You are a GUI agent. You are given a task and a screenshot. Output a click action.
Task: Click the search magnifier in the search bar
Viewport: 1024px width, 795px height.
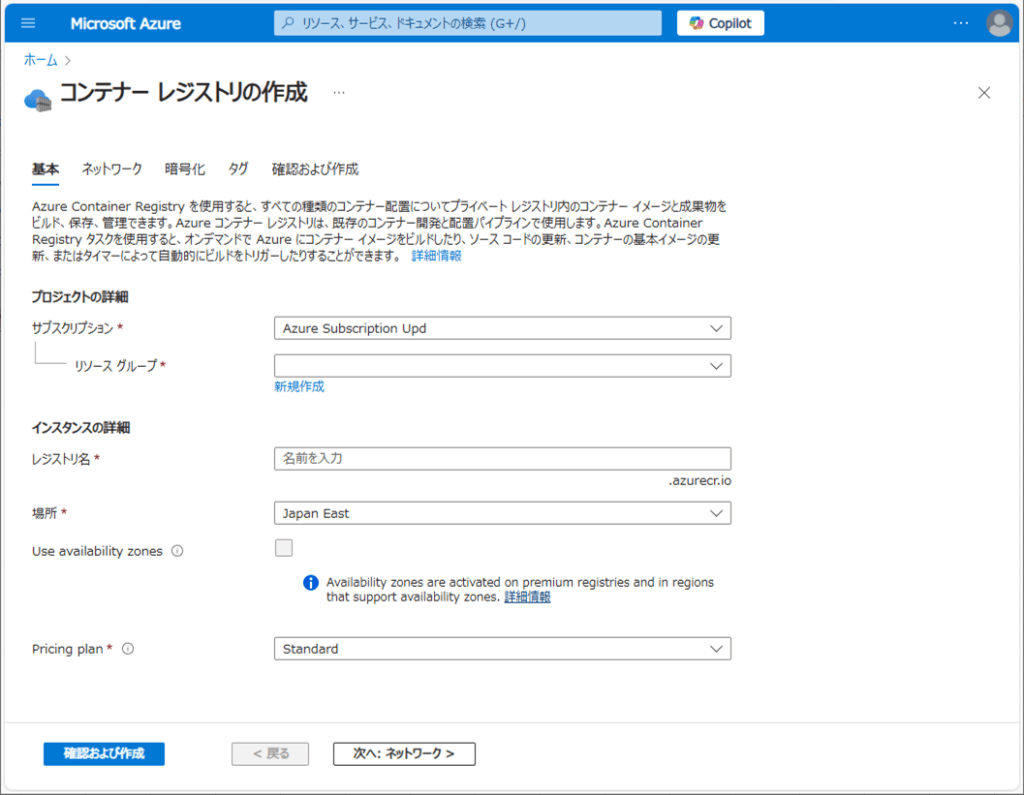287,22
